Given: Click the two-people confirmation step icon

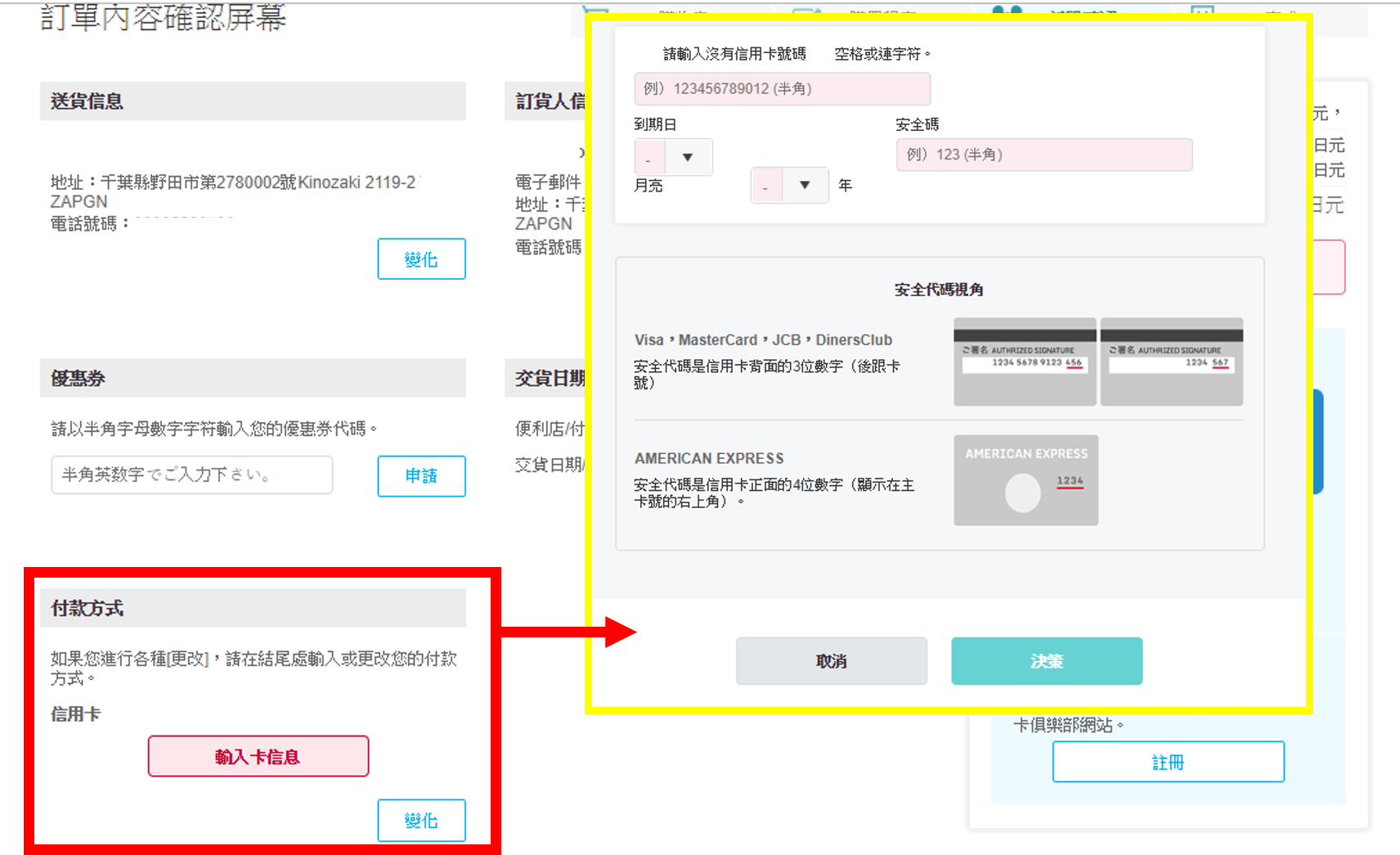Looking at the screenshot, I should pos(1007,11).
